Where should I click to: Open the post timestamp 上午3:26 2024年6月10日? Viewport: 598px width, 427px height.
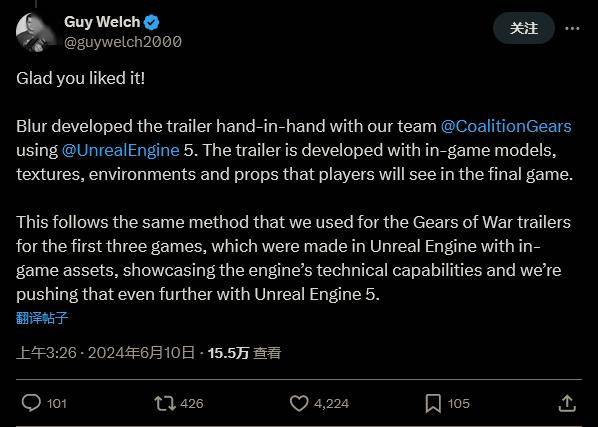[105, 353]
